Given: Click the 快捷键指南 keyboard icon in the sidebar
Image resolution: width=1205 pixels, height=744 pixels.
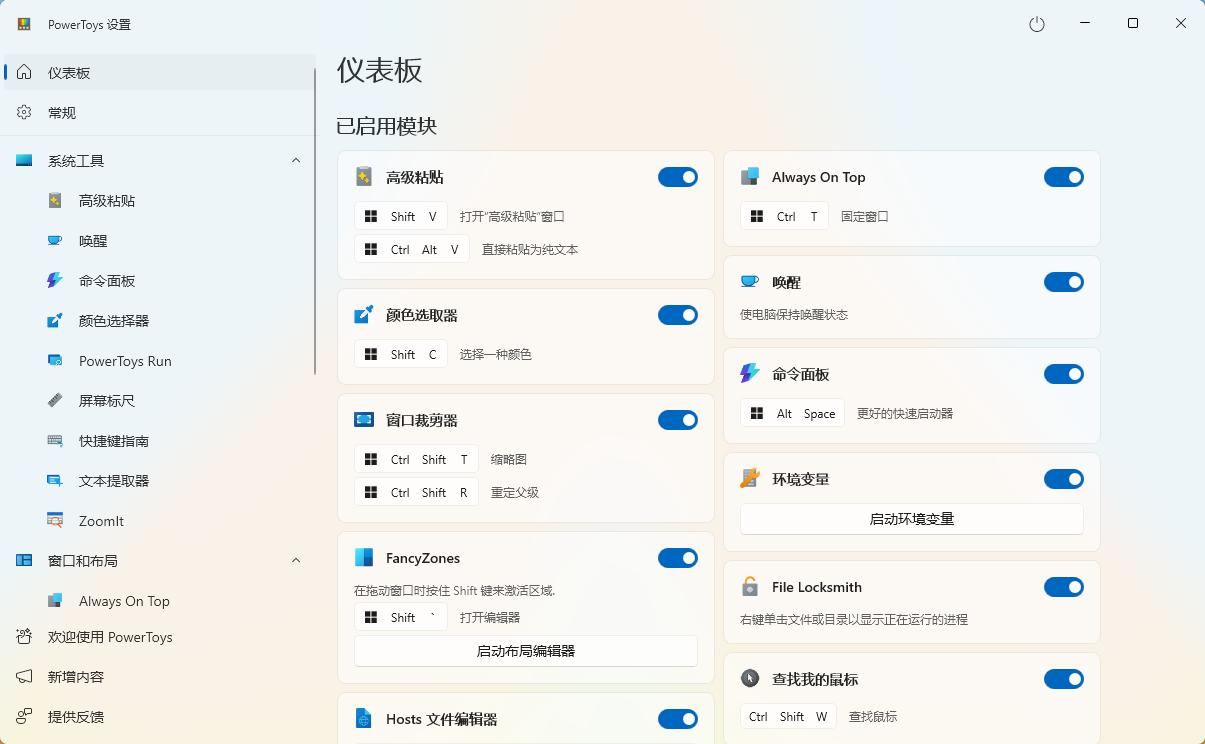Looking at the screenshot, I should point(55,441).
